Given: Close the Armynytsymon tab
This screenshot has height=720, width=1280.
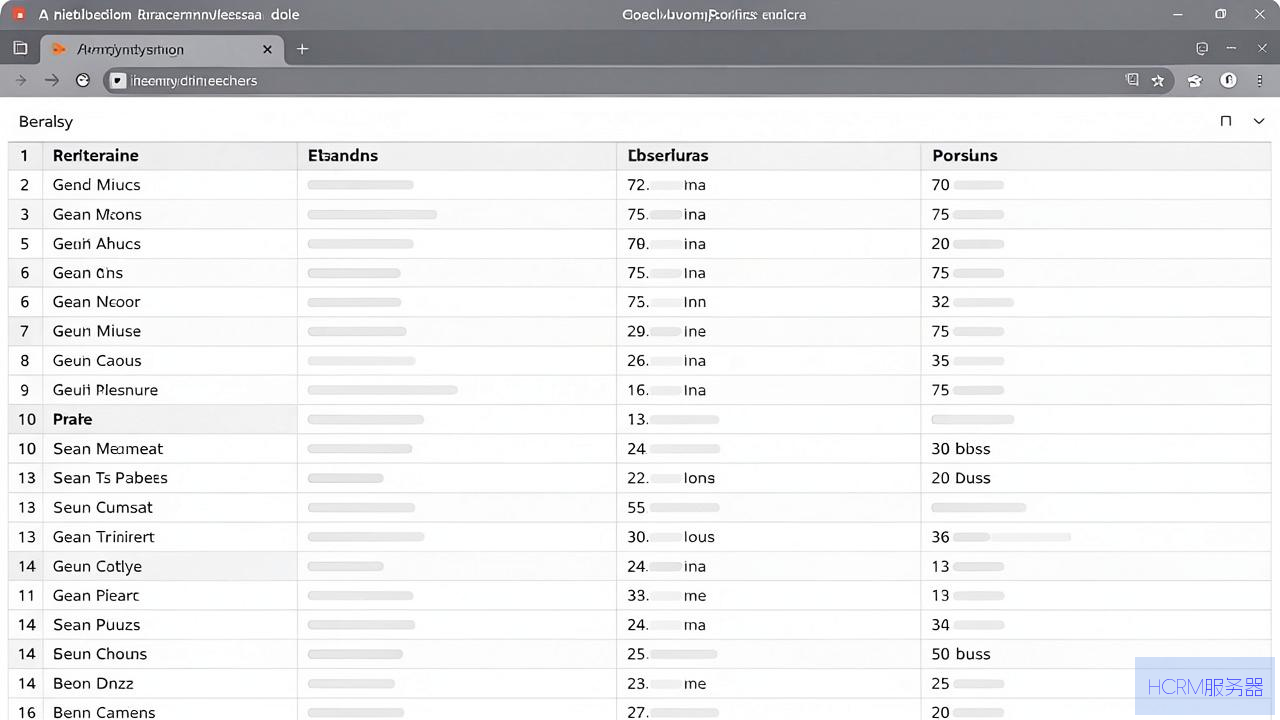Looking at the screenshot, I should pyautogui.click(x=267, y=49).
